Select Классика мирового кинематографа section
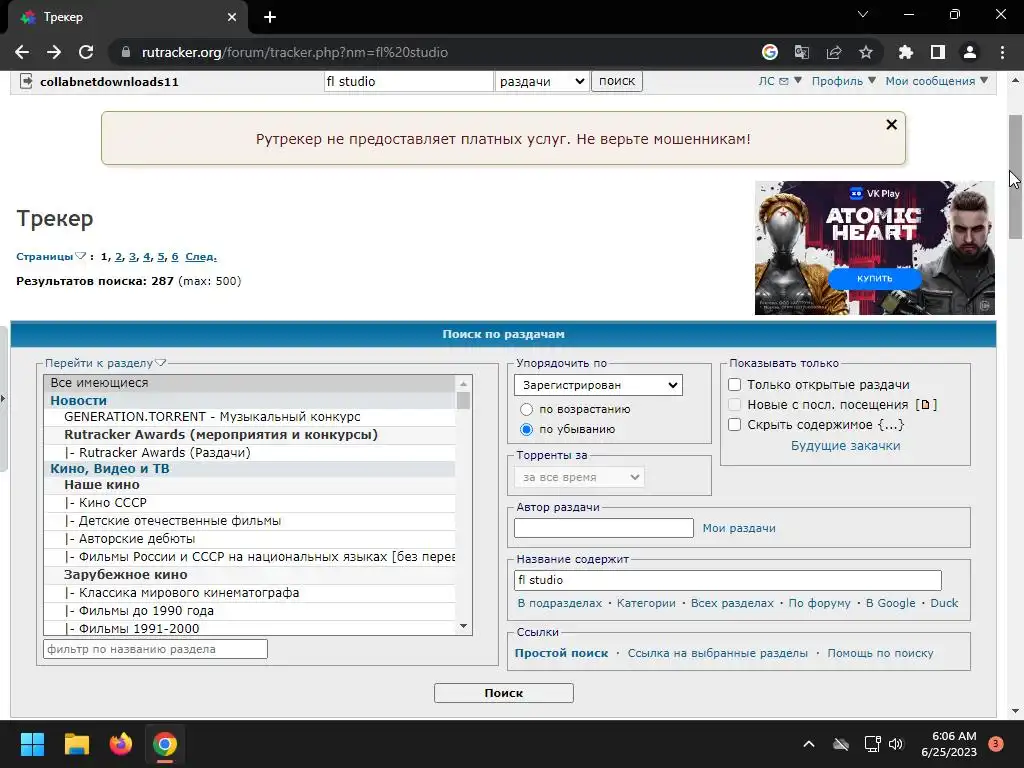The height and width of the screenshot is (768, 1024). (x=249, y=593)
